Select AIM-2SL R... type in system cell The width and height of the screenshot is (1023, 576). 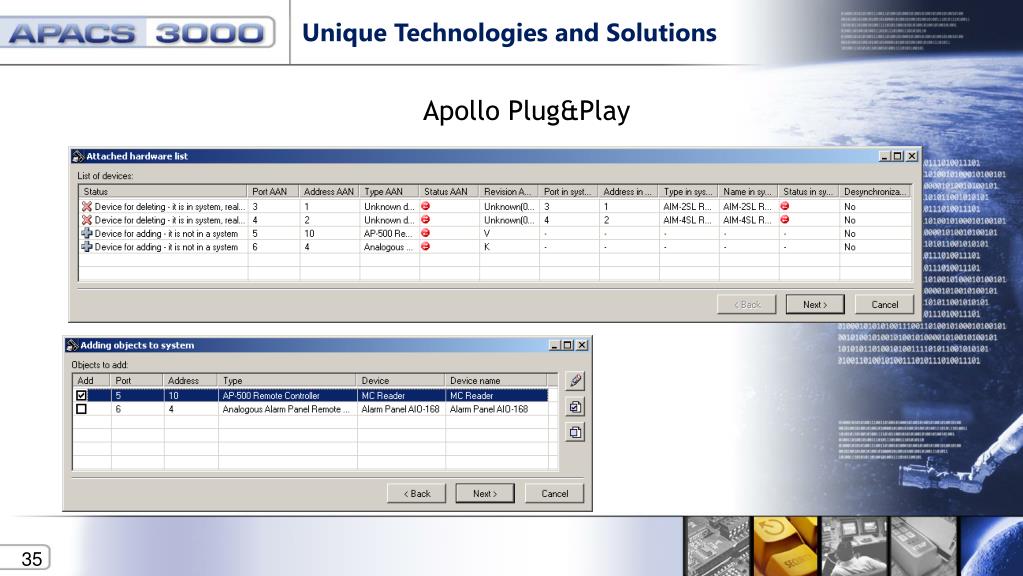pos(687,206)
